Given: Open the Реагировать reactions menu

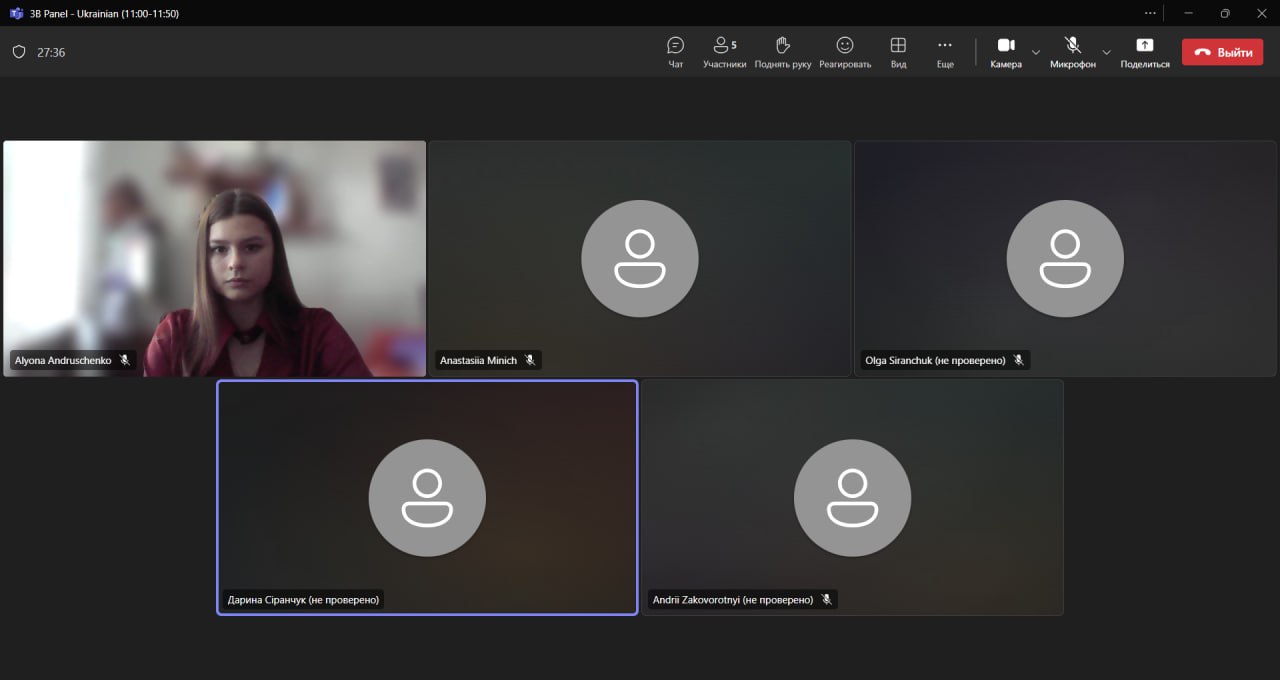Looking at the screenshot, I should (x=845, y=52).
